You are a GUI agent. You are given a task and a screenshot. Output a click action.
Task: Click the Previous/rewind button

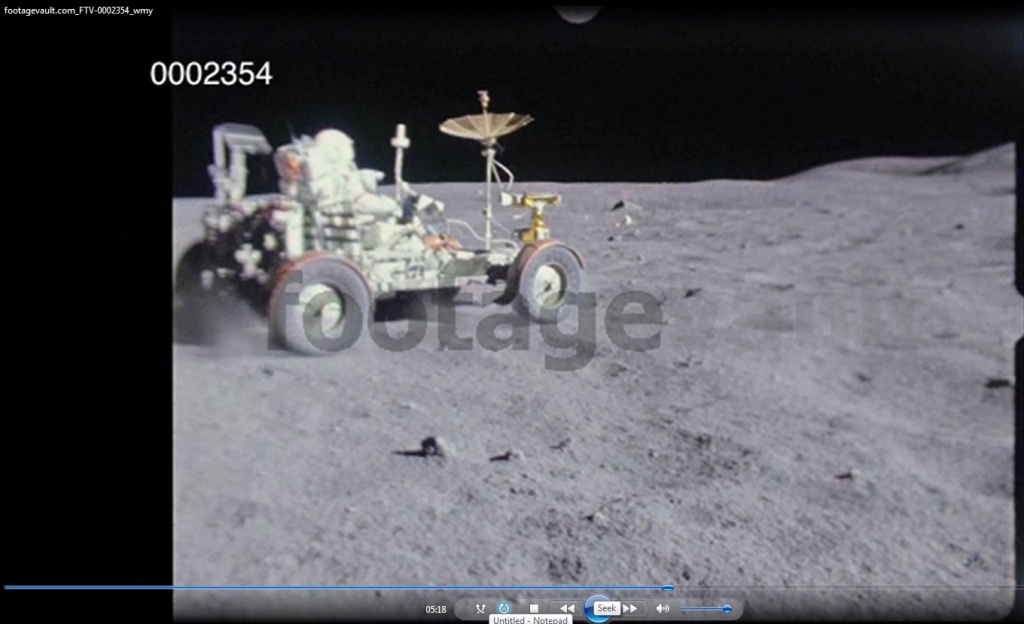click(x=566, y=608)
